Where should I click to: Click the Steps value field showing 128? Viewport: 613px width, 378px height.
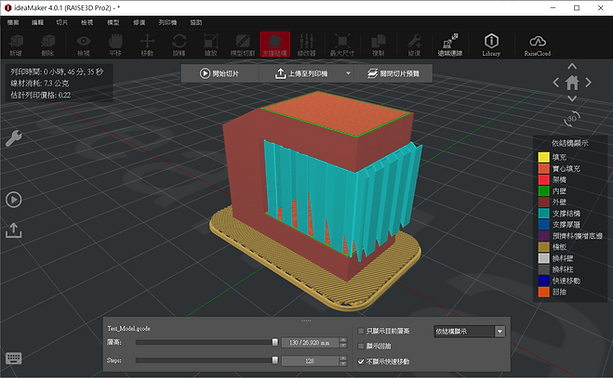pyautogui.click(x=310, y=360)
